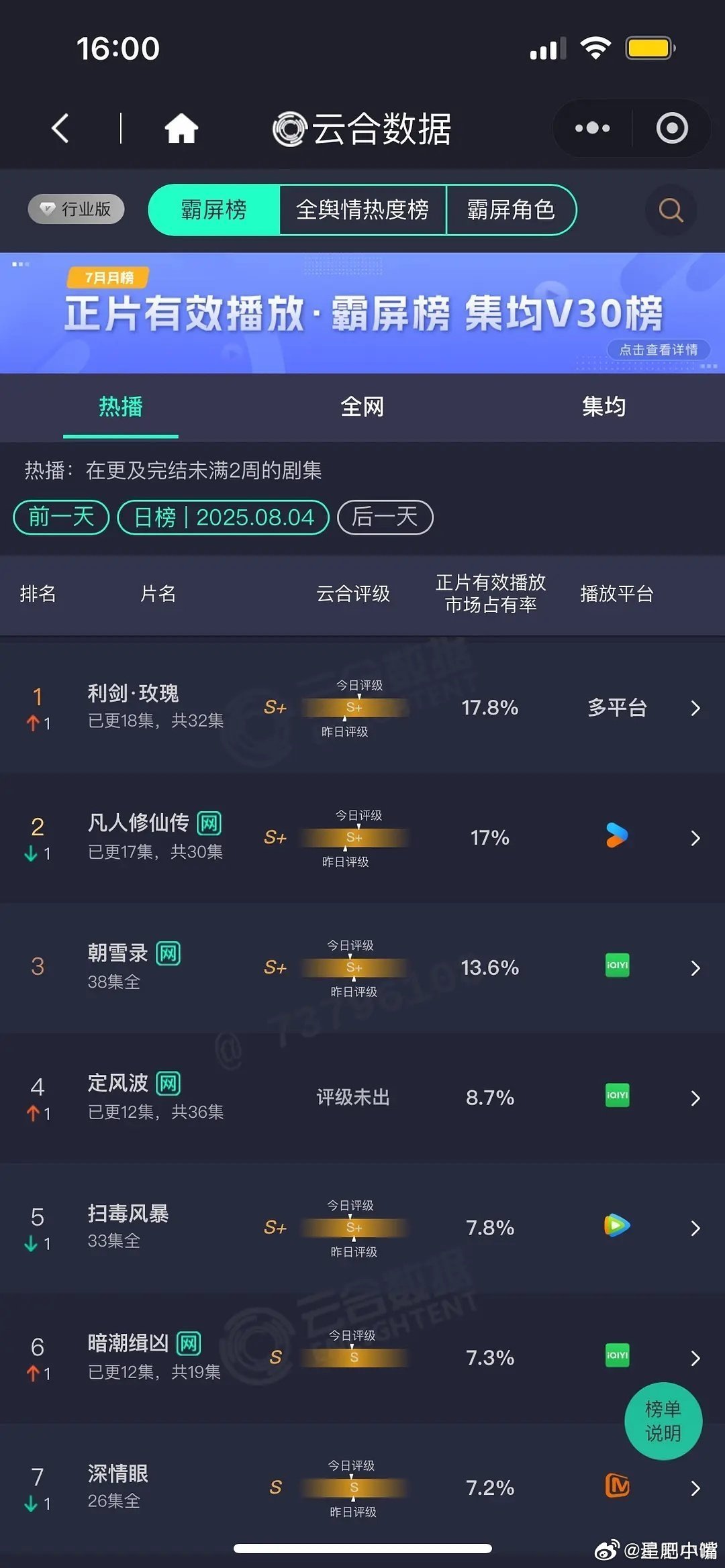Tap the back arrow icon

pyautogui.click(x=60, y=128)
